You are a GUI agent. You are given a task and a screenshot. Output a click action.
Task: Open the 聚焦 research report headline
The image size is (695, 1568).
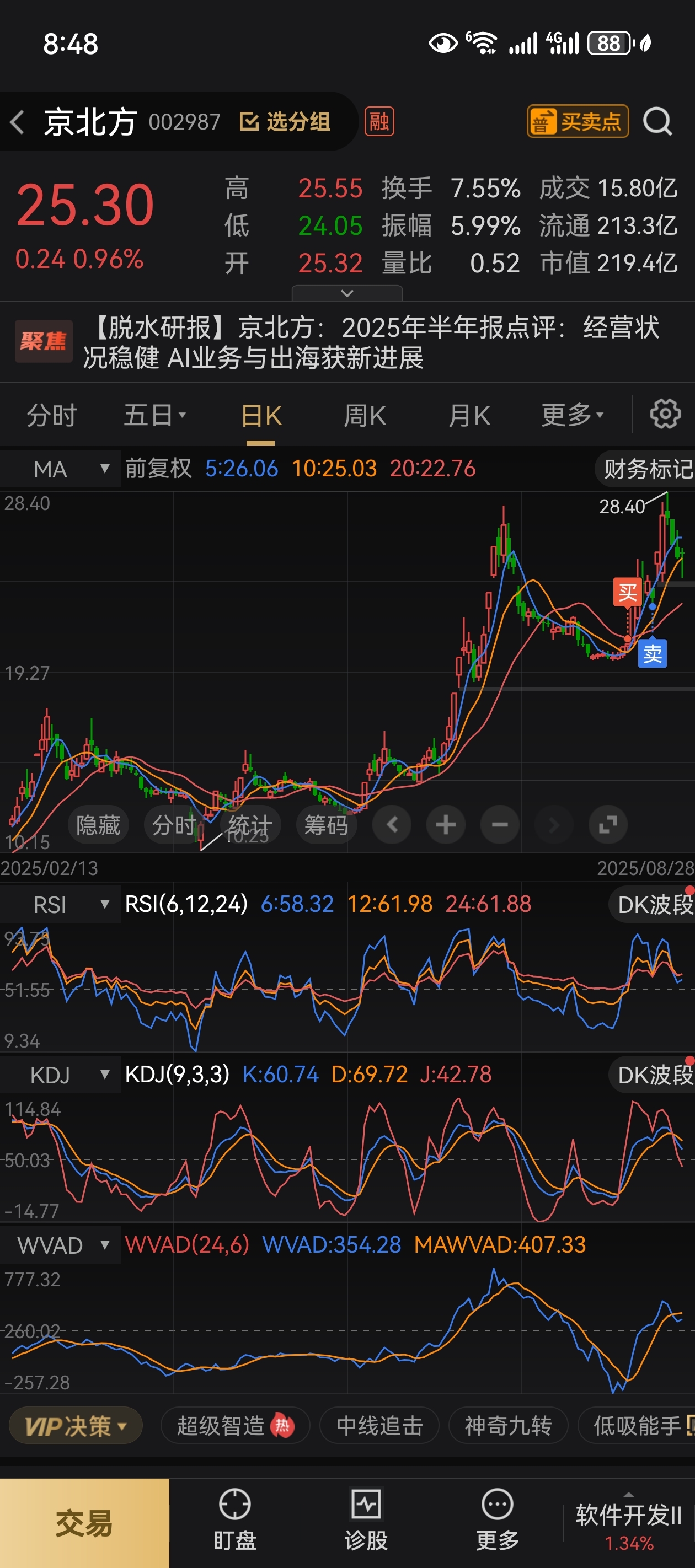[x=347, y=343]
